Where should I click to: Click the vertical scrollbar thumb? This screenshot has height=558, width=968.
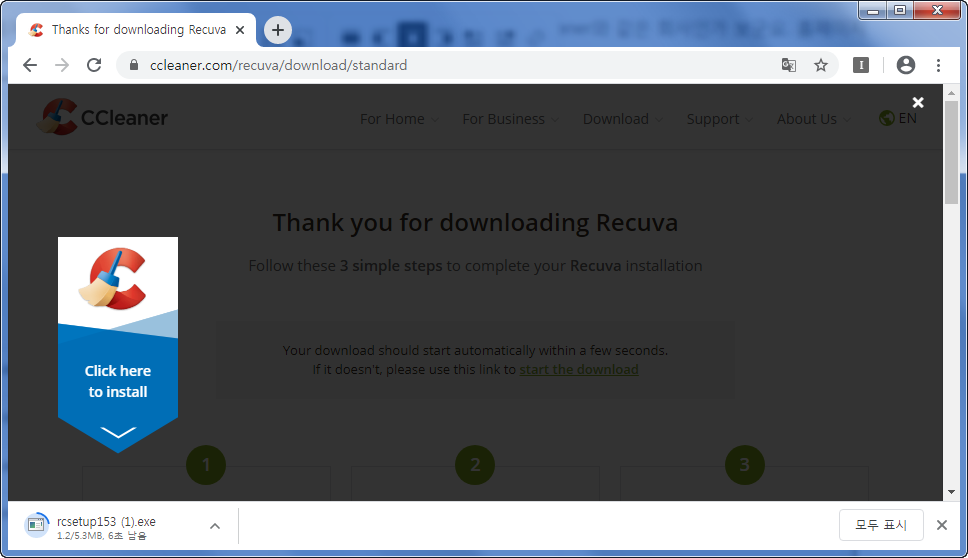pos(951,152)
